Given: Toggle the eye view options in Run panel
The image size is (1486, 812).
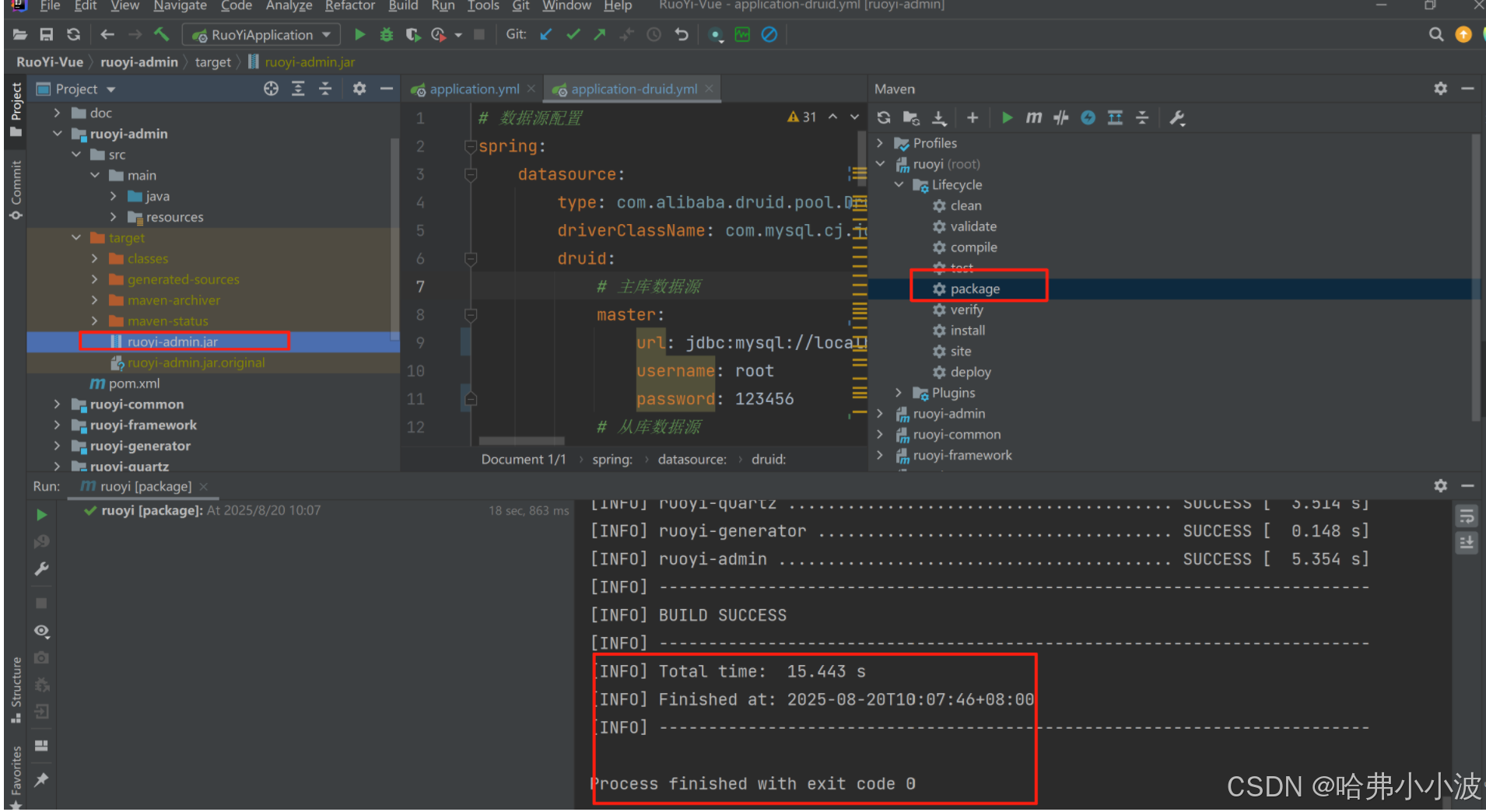Looking at the screenshot, I should [42, 630].
